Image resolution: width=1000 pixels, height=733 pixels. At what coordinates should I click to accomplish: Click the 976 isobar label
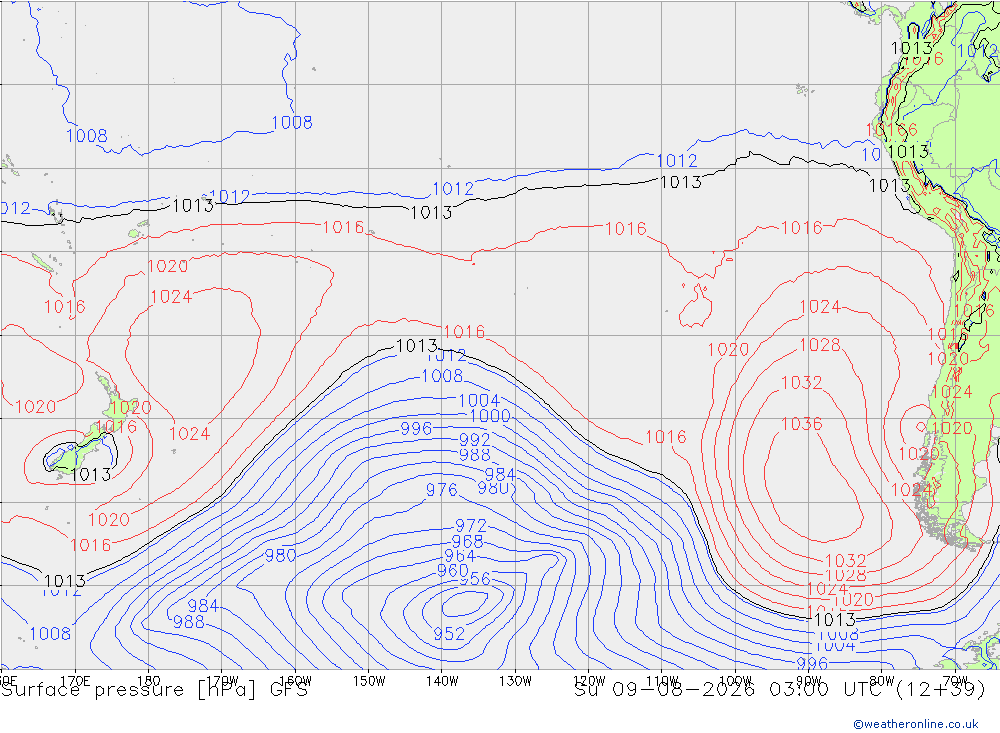[441, 489]
